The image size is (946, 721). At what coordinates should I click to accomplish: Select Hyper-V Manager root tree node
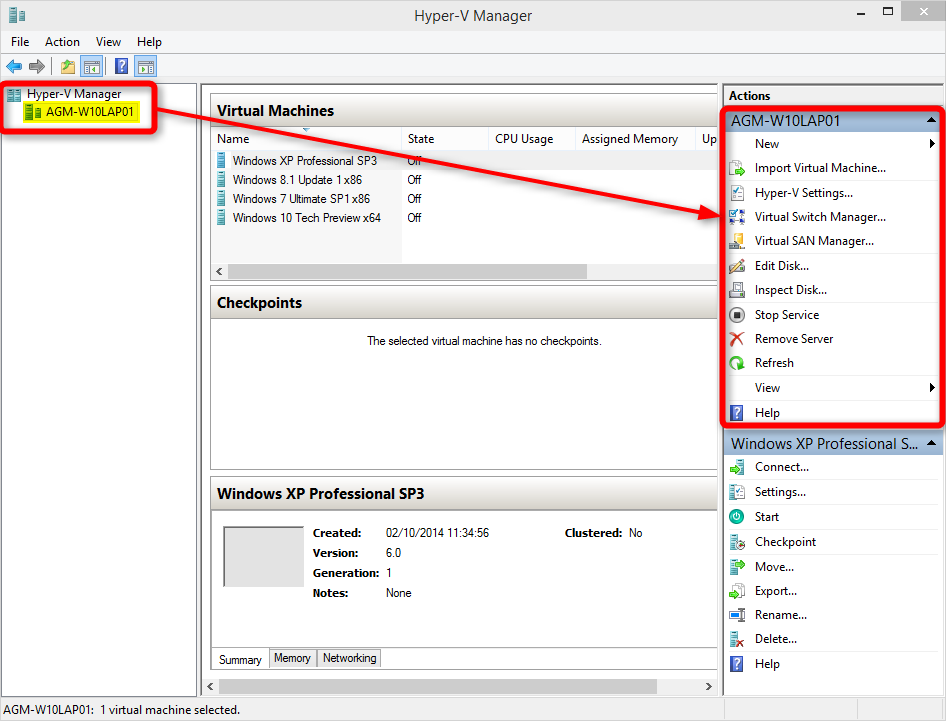pos(74,94)
